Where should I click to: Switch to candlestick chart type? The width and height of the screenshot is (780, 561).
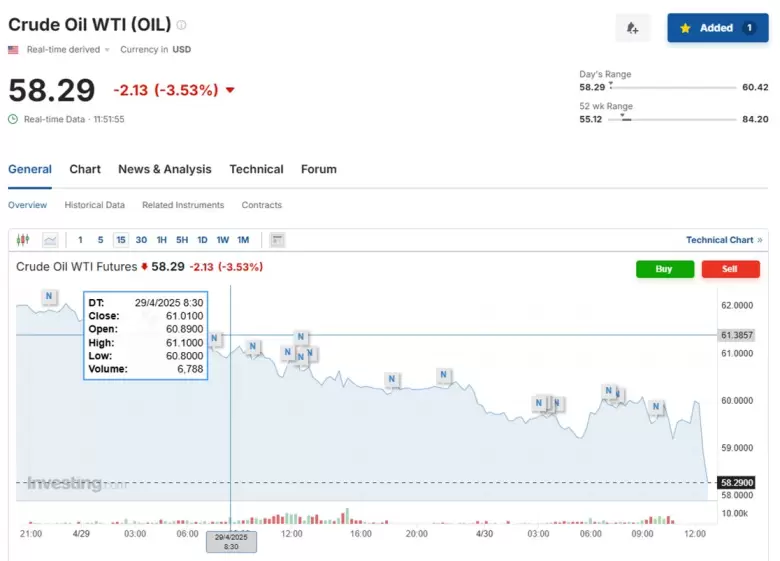pyautogui.click(x=23, y=240)
